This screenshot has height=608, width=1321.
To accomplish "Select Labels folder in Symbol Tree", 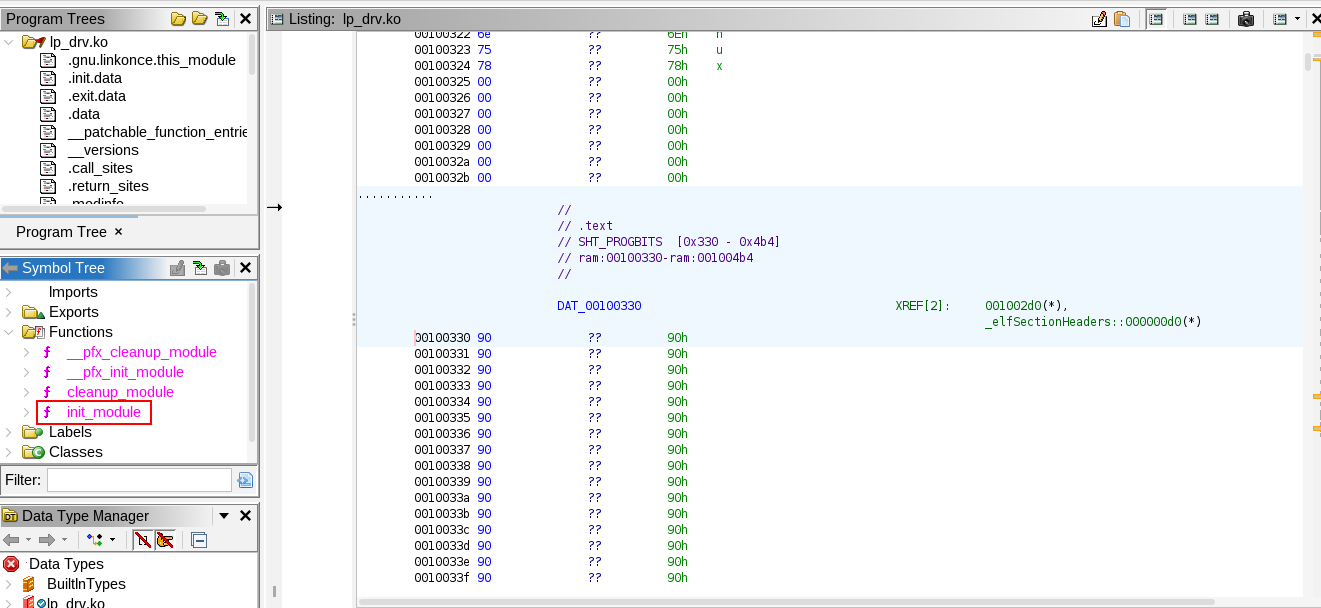I will point(70,432).
